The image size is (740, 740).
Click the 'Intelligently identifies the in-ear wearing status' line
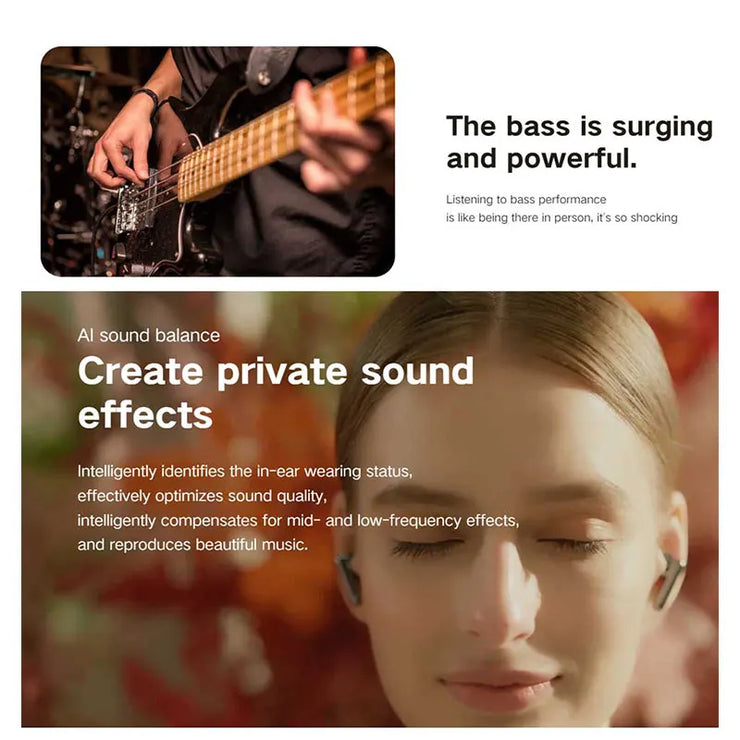[x=245, y=471]
